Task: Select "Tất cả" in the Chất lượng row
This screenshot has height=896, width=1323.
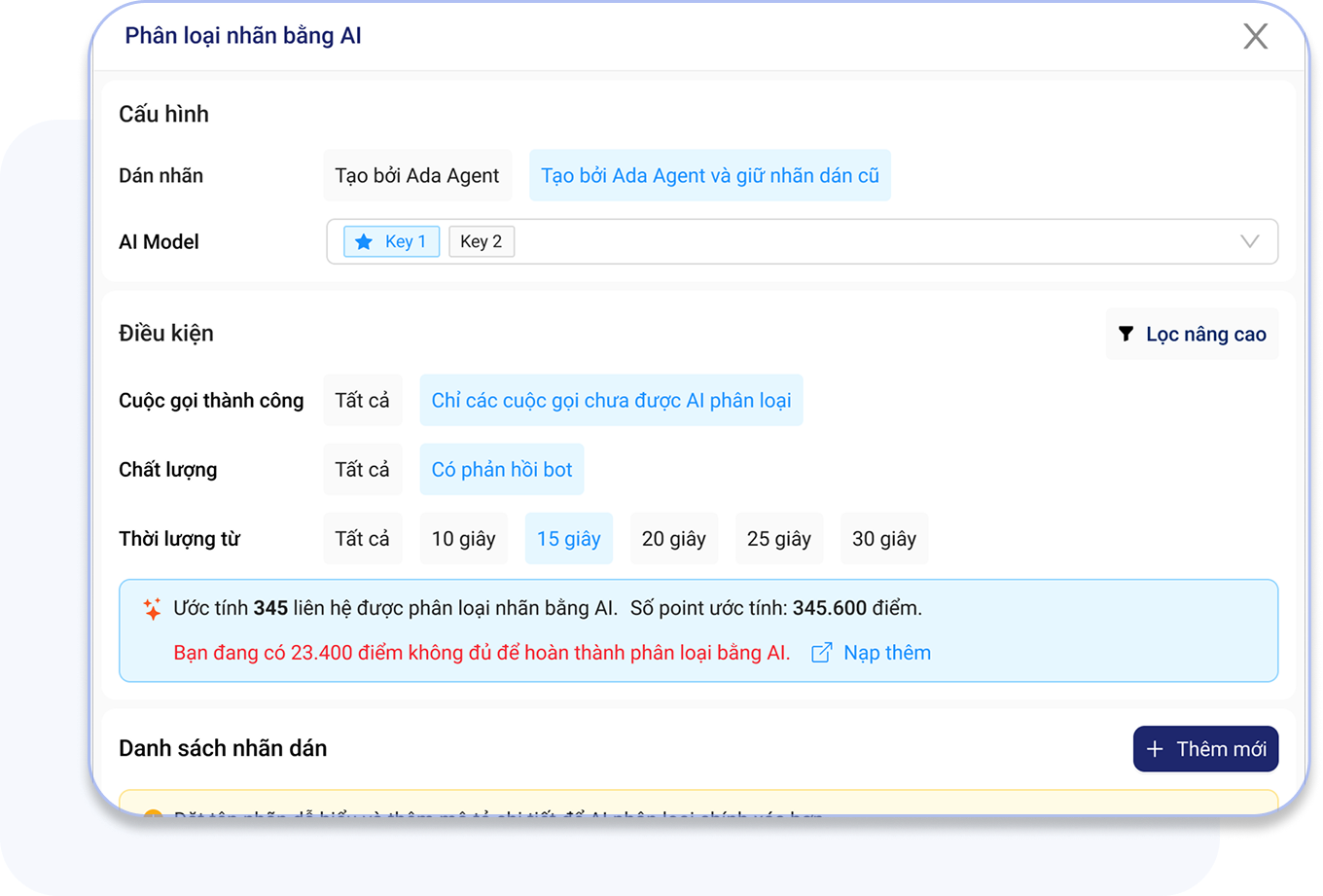Action: (x=363, y=470)
